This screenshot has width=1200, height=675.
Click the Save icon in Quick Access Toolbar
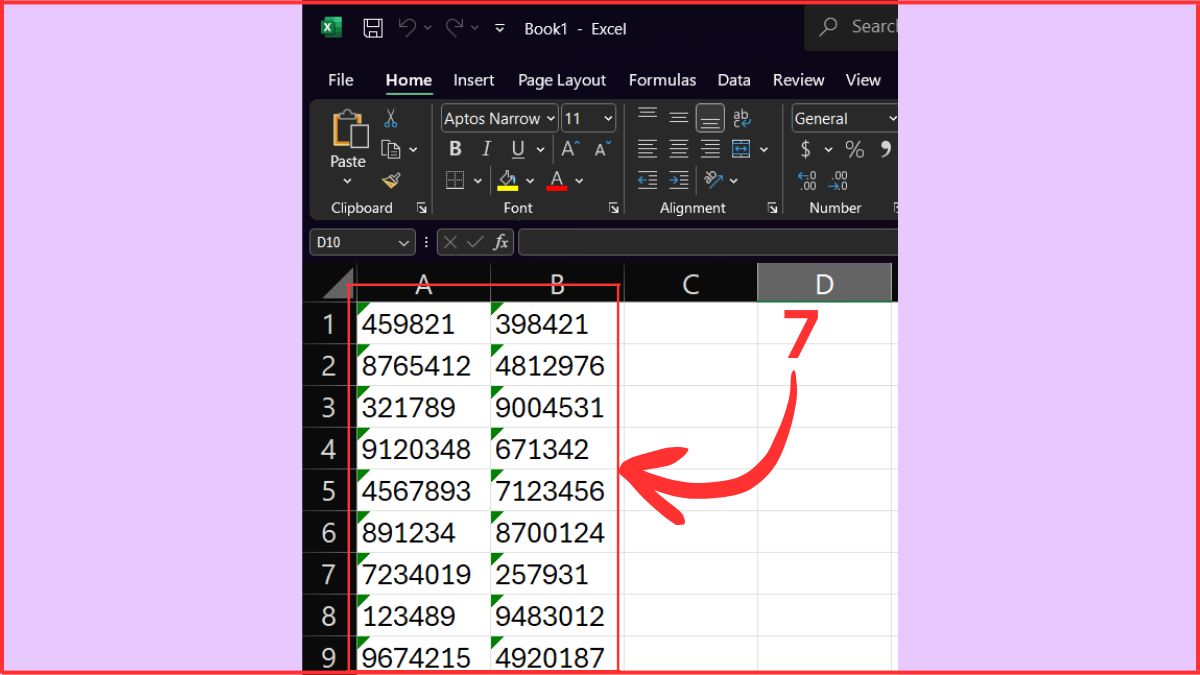tap(372, 28)
